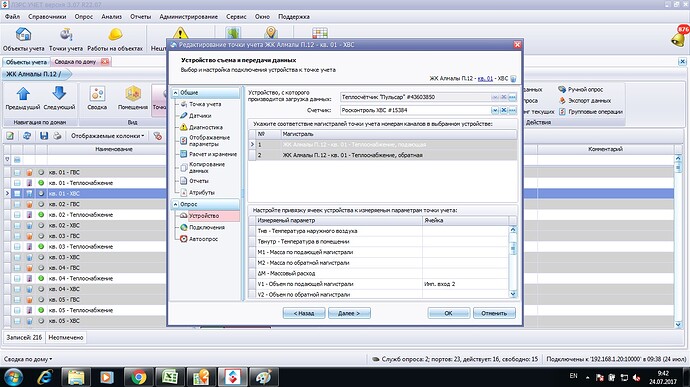
Task: Click the parameter table scrollbar thumb
Action: tap(513, 248)
